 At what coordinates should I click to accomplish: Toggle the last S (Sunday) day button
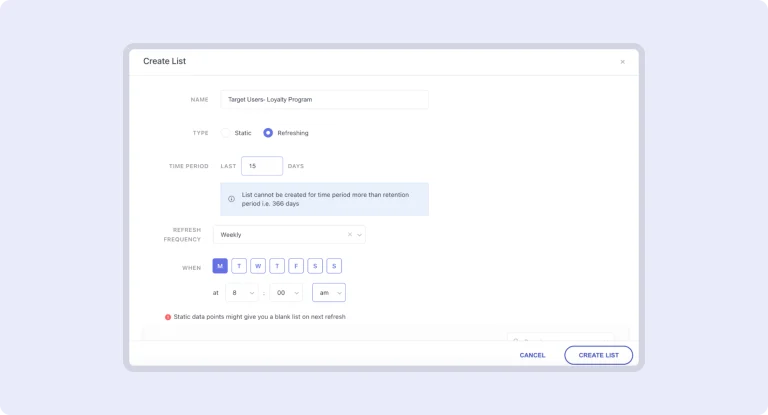tap(334, 266)
